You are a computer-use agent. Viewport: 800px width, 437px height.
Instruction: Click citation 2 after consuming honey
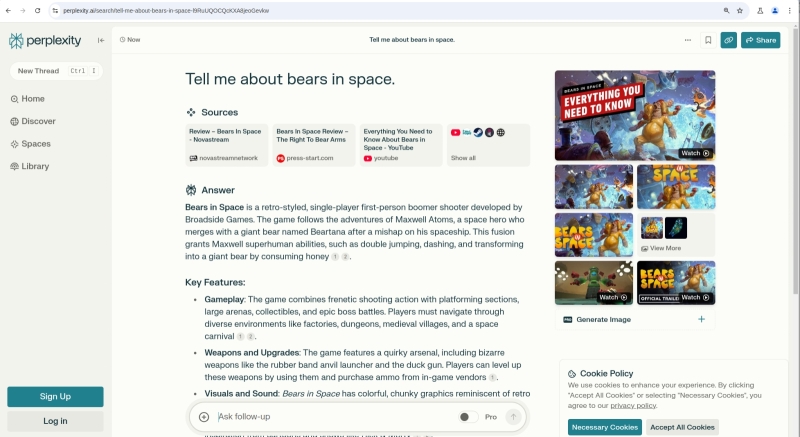[345, 256]
